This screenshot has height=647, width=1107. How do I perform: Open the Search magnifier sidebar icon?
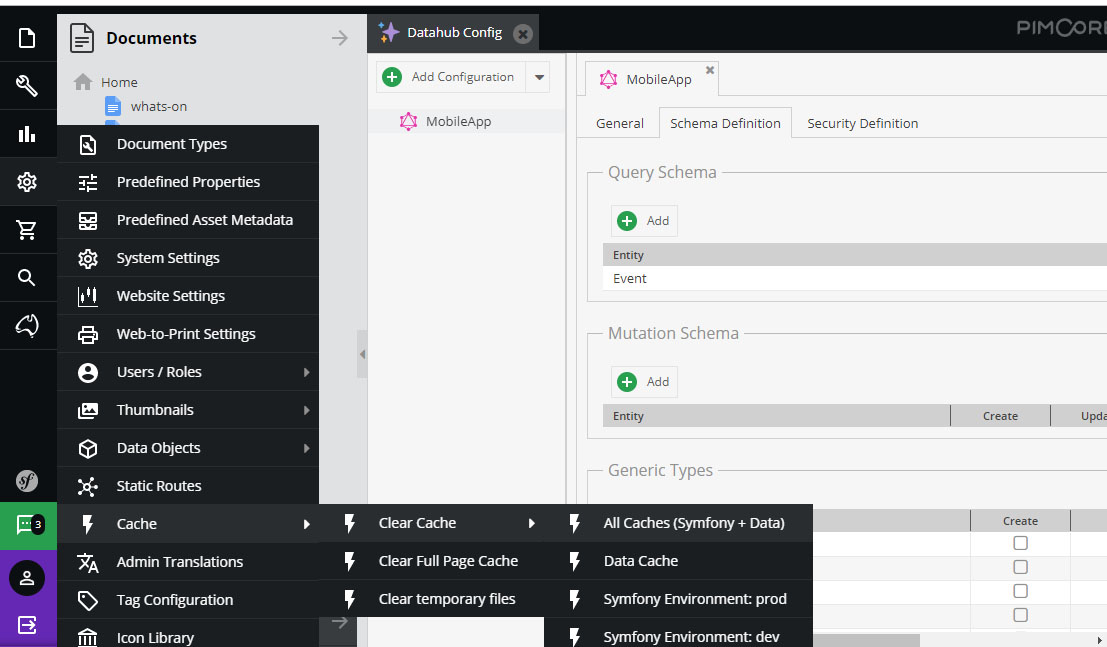(x=27, y=278)
